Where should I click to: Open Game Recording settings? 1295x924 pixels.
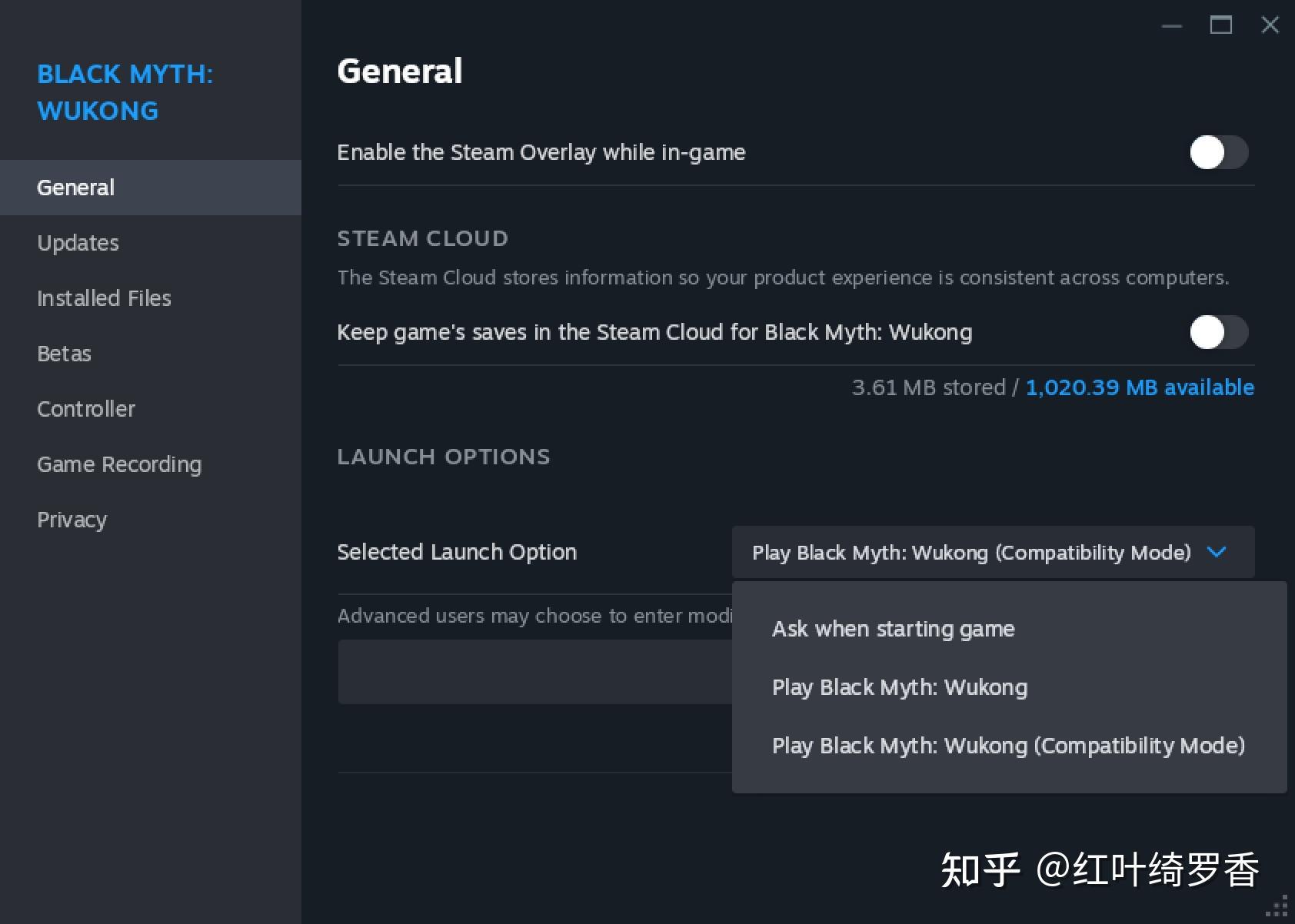point(119,464)
